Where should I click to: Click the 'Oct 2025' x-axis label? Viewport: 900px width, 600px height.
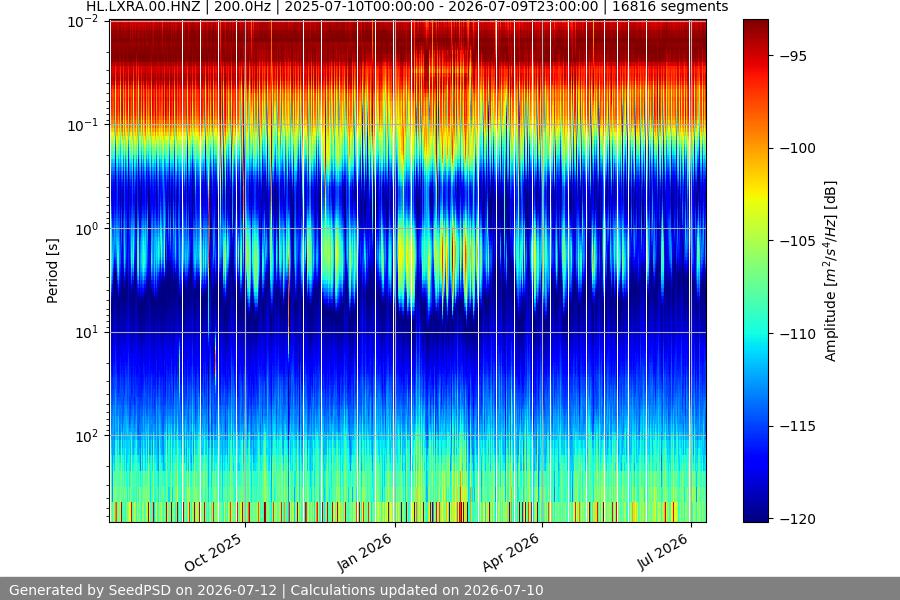pos(213,552)
